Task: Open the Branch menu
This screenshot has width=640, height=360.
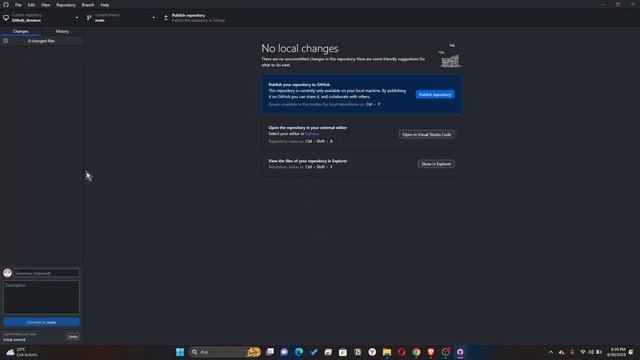Action: coord(88,5)
